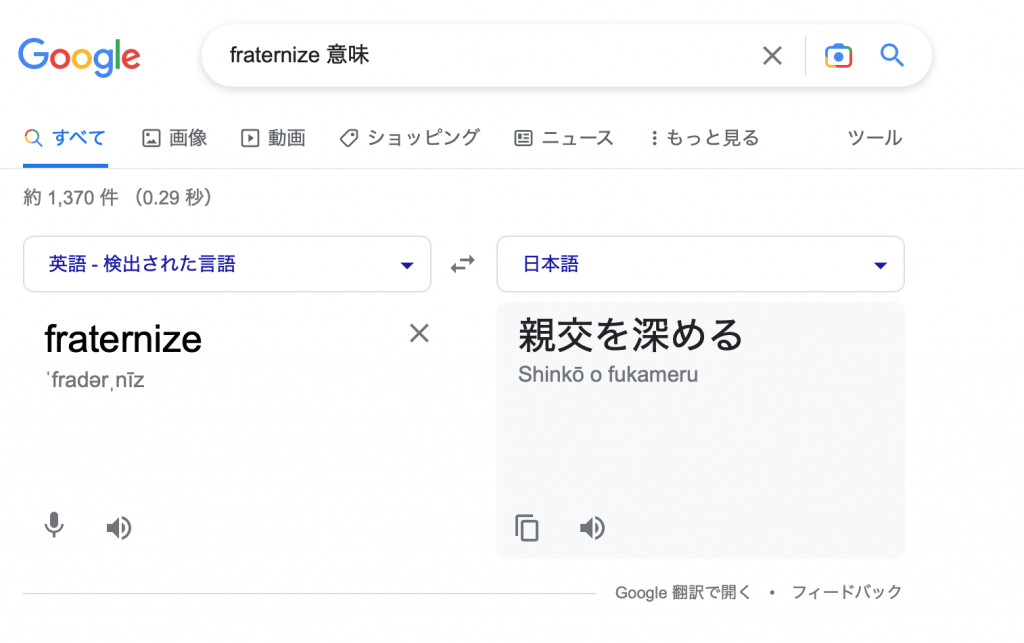This screenshot has width=1024, height=643.
Task: Select the すべて tab
Action: click(x=65, y=138)
